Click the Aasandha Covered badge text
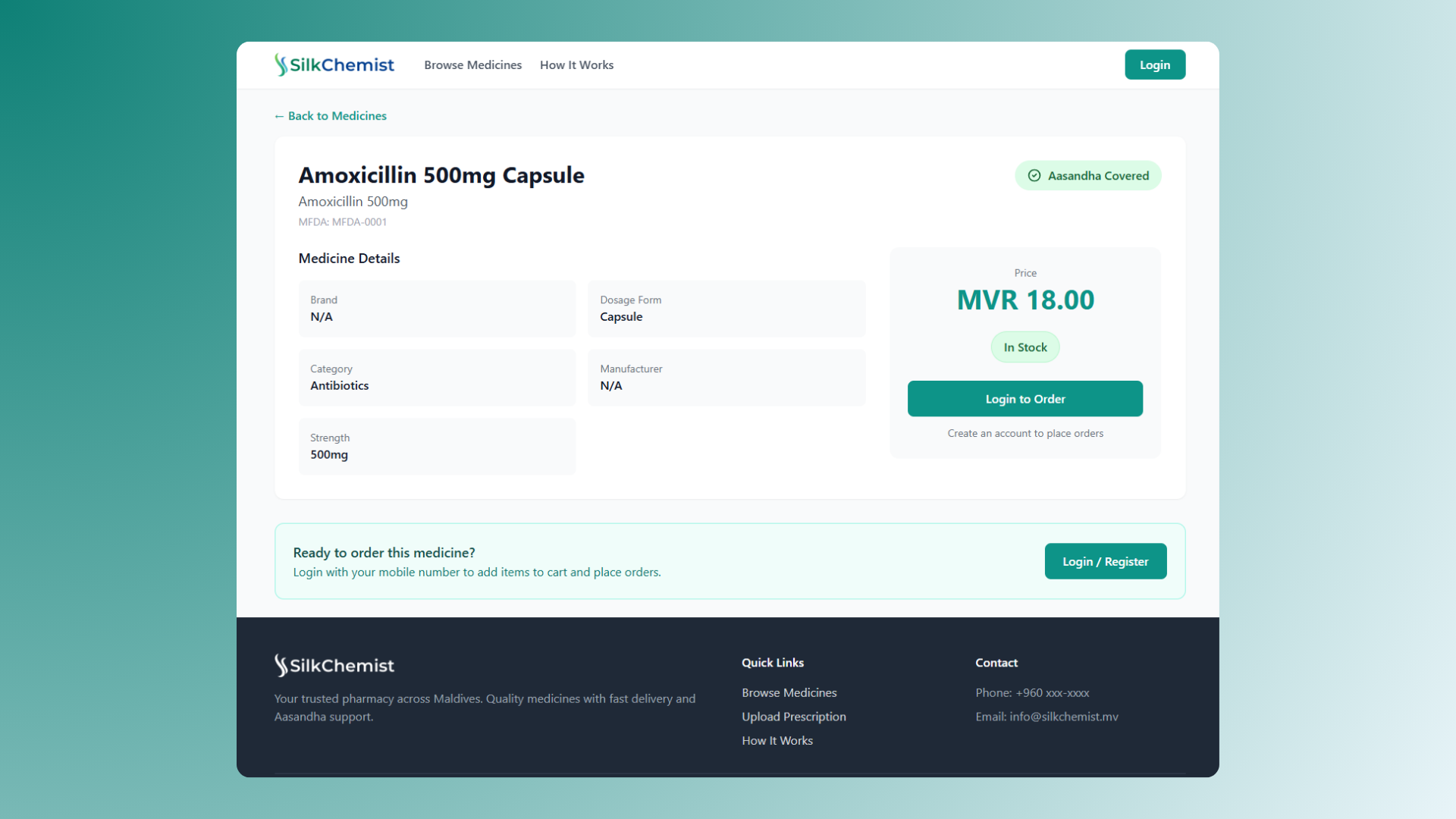This screenshot has width=1456, height=819. [1098, 176]
